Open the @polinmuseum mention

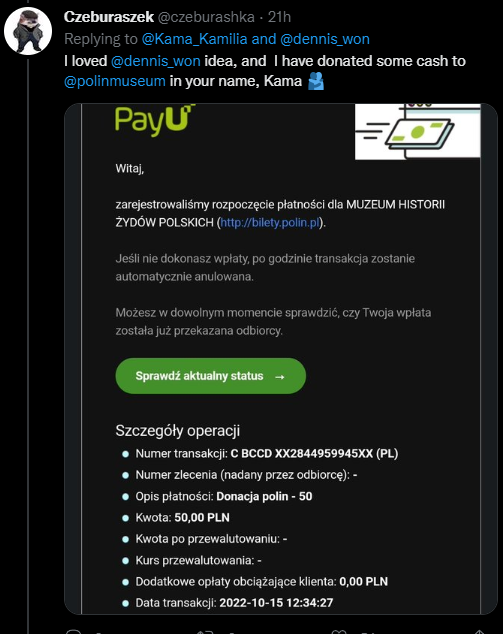[115, 81]
